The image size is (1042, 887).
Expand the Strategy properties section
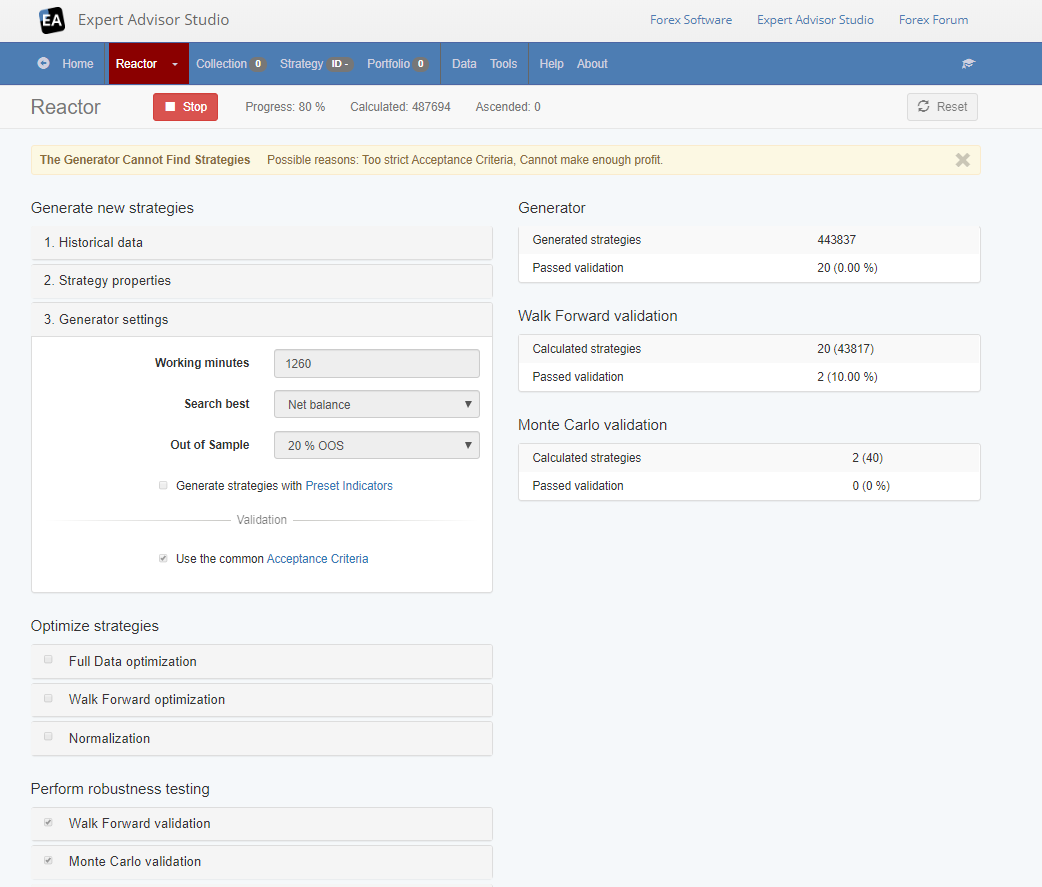click(262, 281)
